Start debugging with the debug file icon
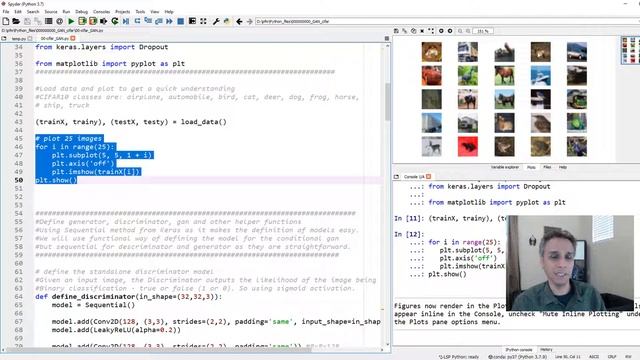Viewport: 640px width, 360px height. click(x=126, y=21)
